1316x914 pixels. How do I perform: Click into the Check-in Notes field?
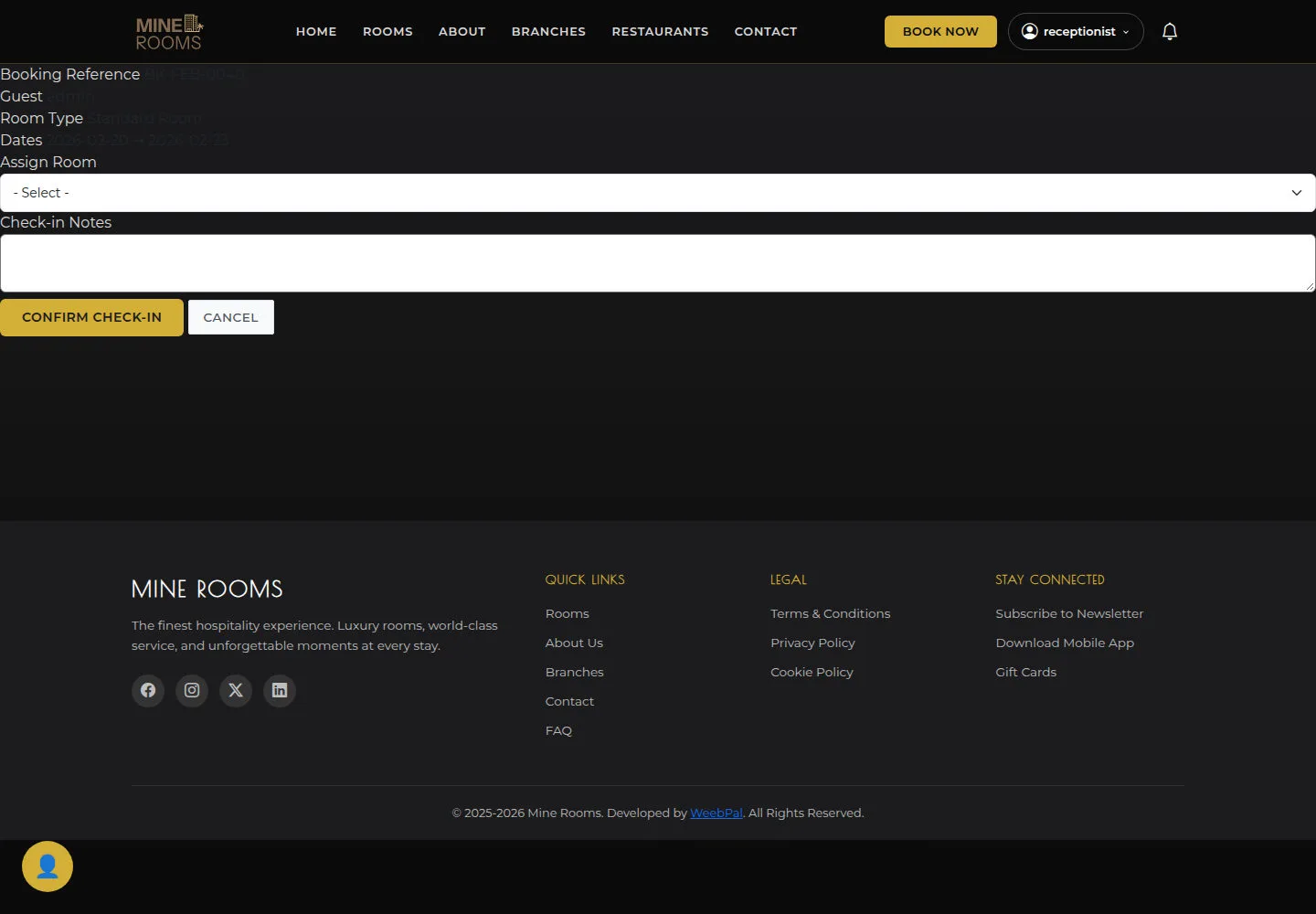[658, 263]
